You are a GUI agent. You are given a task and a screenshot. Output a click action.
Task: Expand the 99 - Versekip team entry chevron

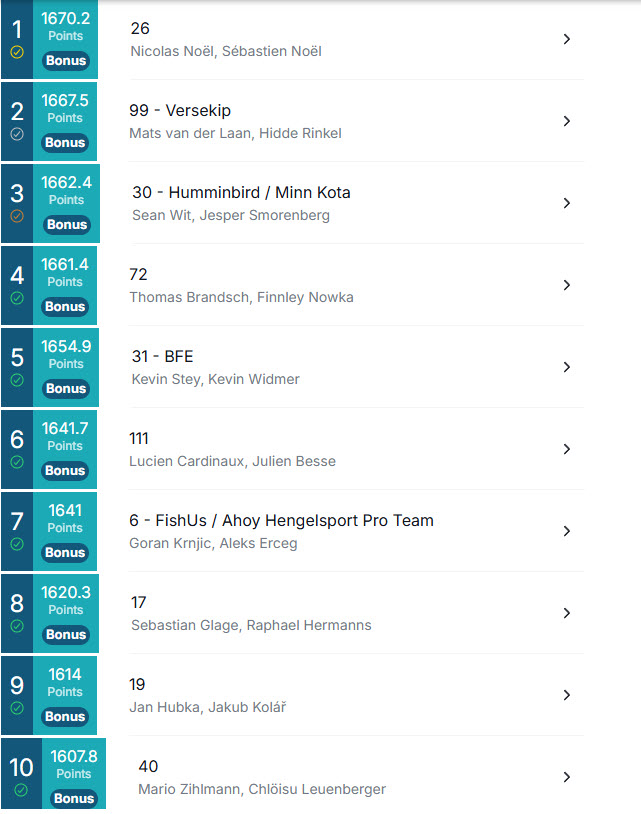(567, 121)
